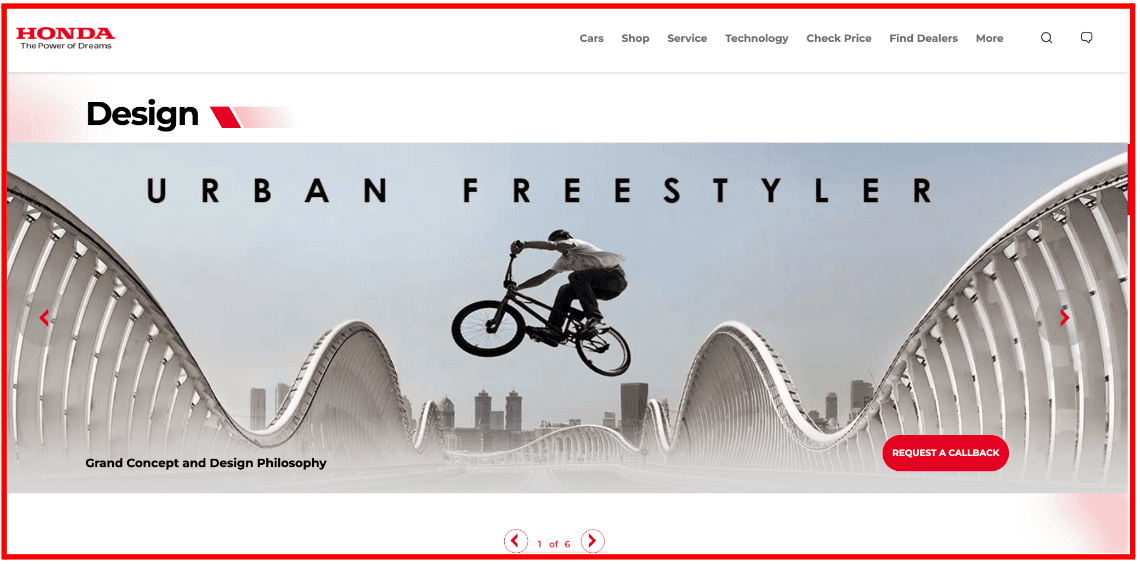Click the pagination next circle arrow
Viewport: 1140px width, 564px height.
tap(593, 541)
